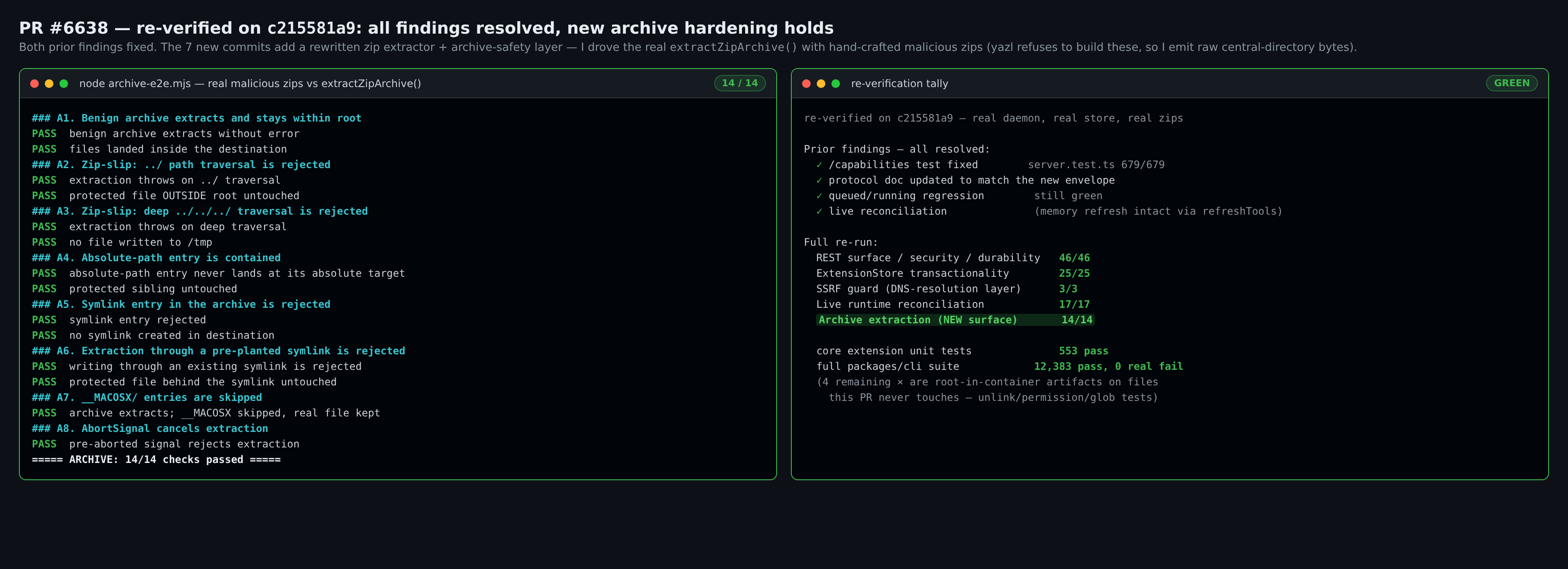Click the 14 / 14 badge
Screen dimensions: 1568x569
click(740, 83)
